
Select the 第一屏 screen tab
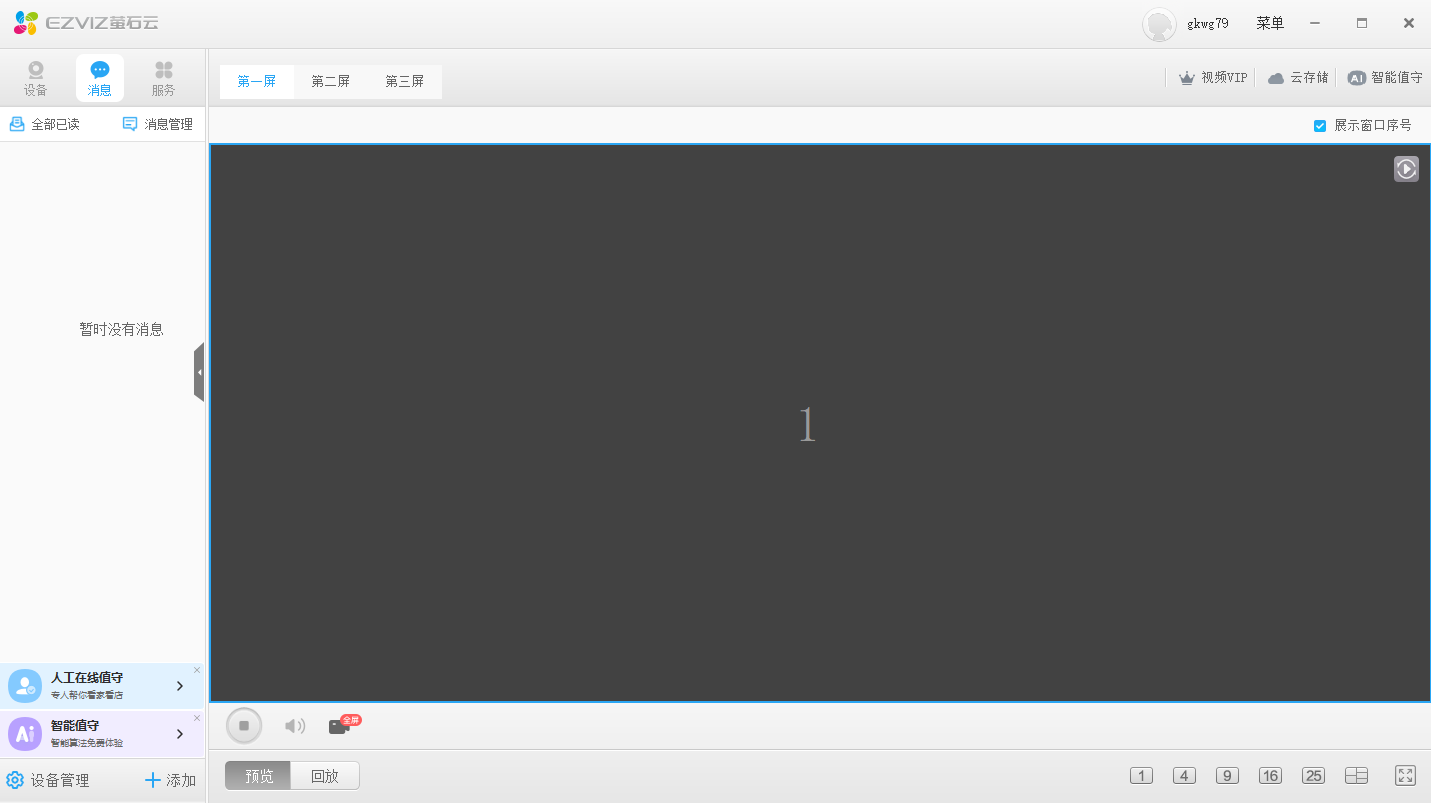tap(257, 81)
